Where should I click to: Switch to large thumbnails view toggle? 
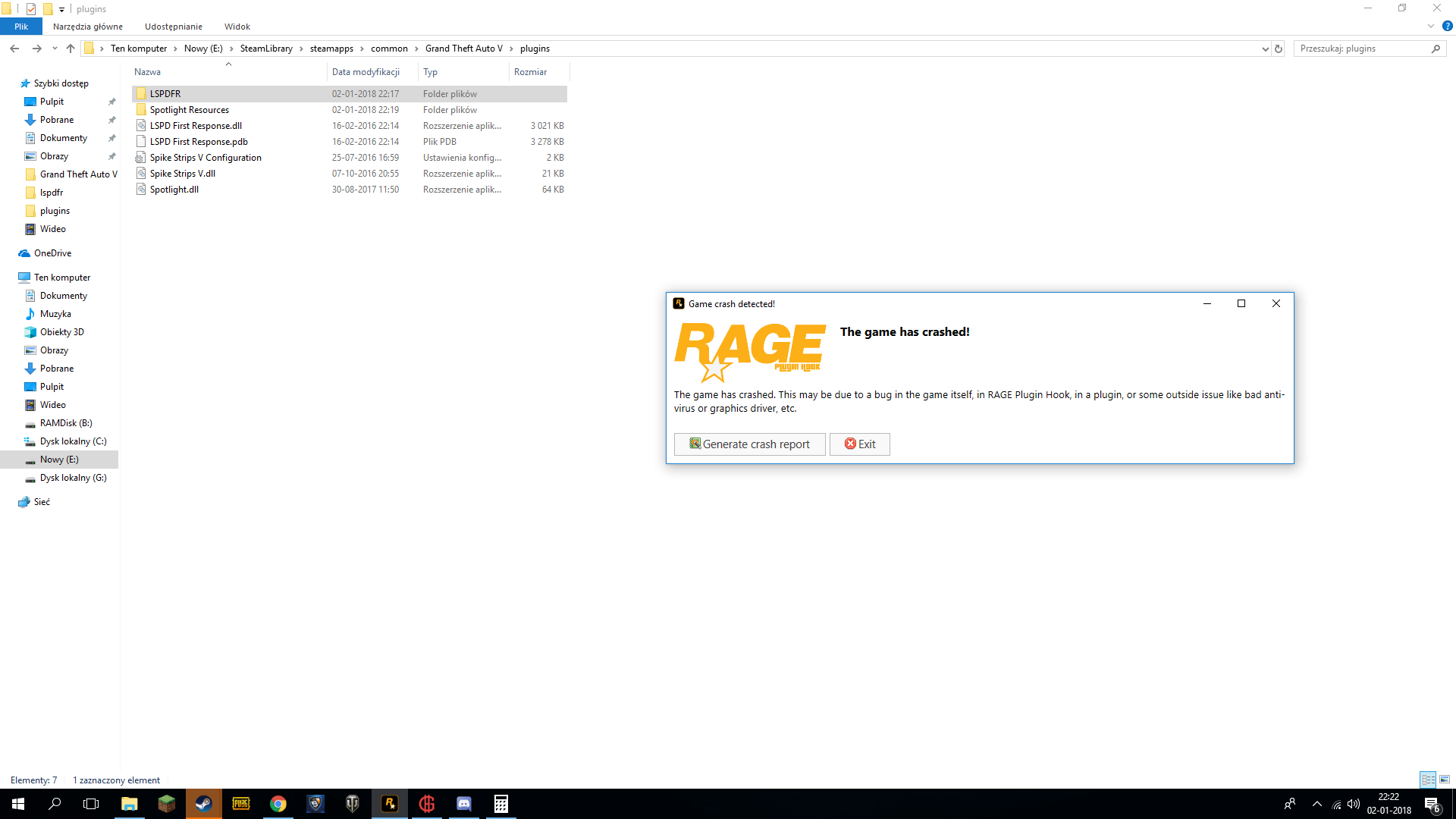pos(1445,780)
